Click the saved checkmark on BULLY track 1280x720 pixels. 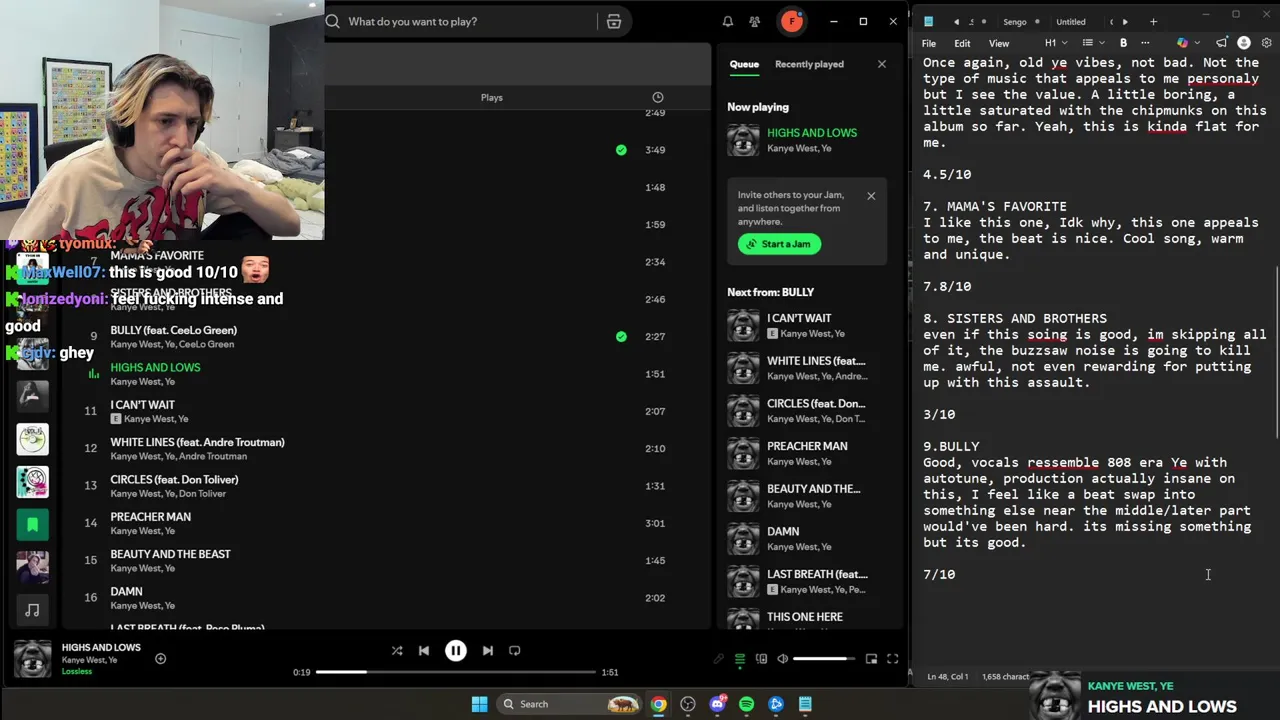pyautogui.click(x=621, y=337)
